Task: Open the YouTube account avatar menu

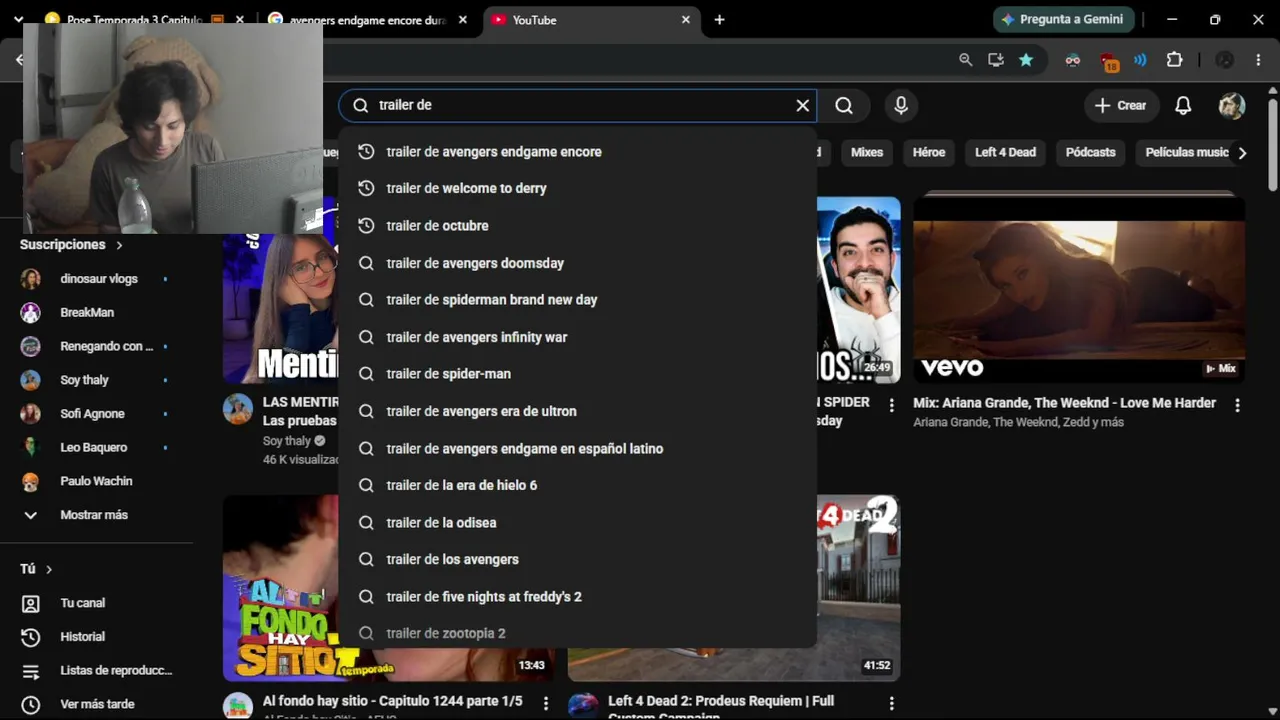Action: (x=1232, y=105)
